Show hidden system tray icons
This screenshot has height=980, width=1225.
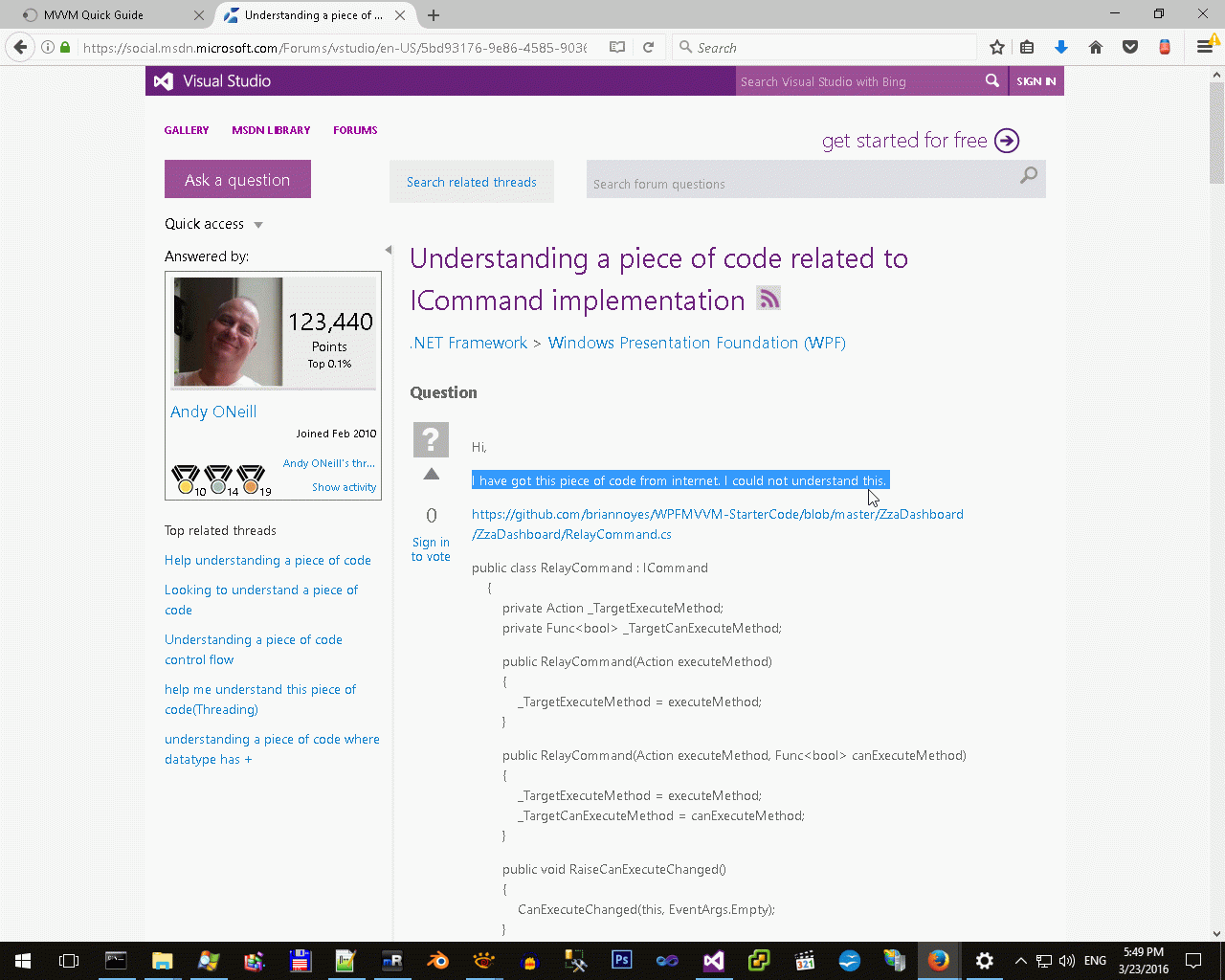1020,960
